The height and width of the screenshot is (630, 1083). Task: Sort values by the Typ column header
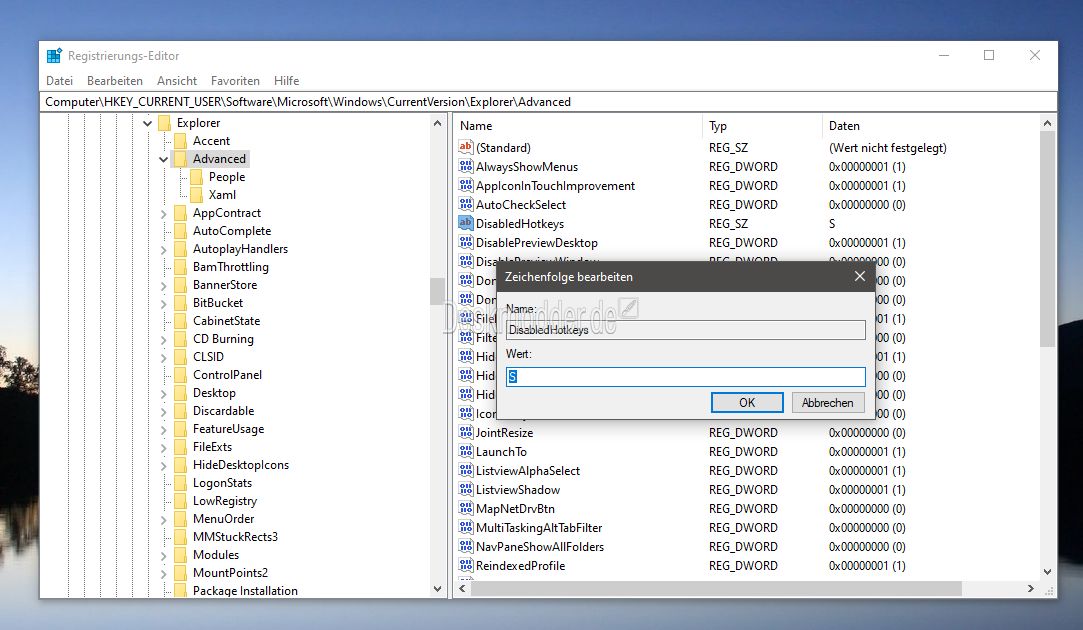[763, 126]
